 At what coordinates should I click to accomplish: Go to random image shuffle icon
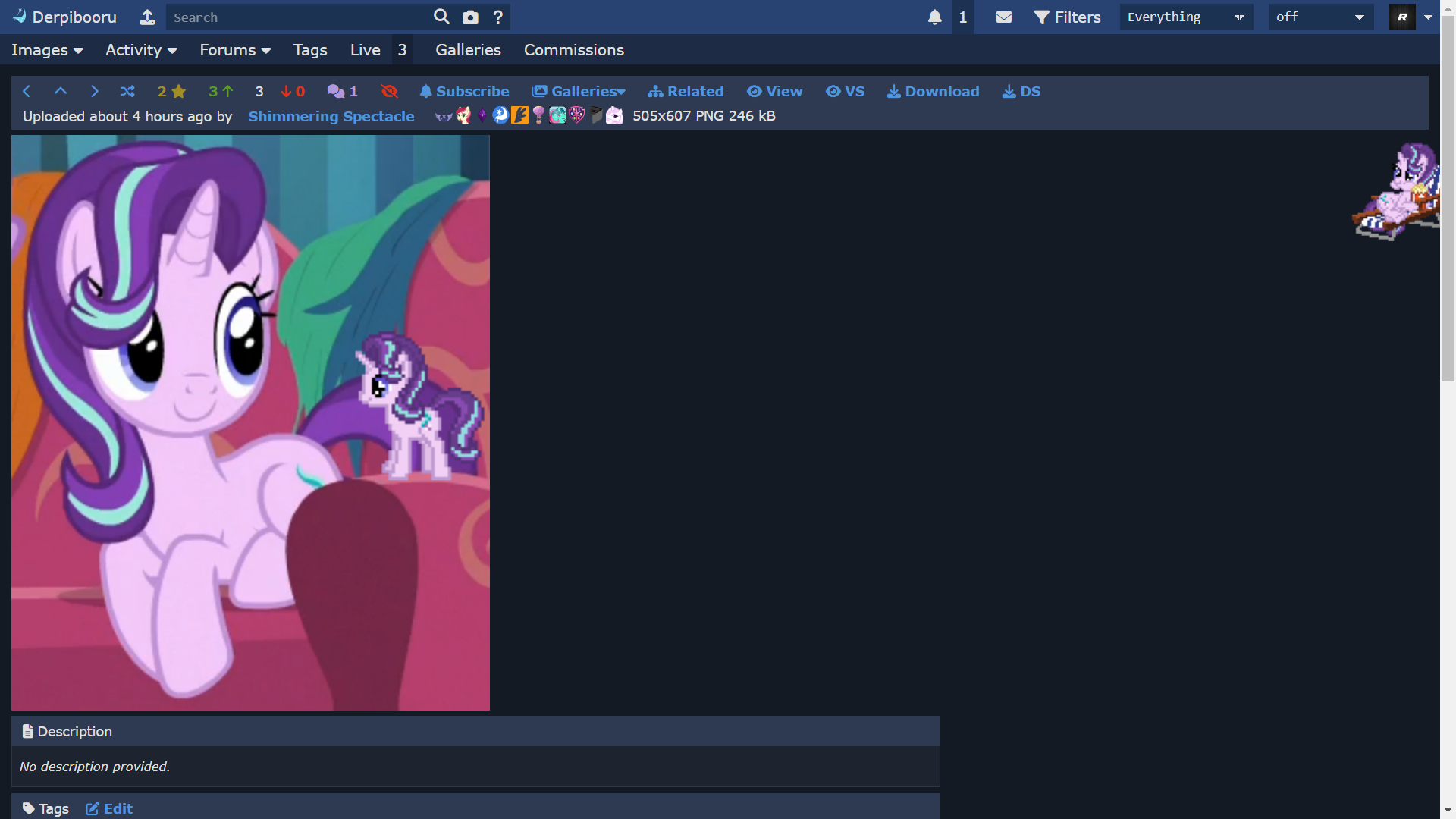point(127,91)
